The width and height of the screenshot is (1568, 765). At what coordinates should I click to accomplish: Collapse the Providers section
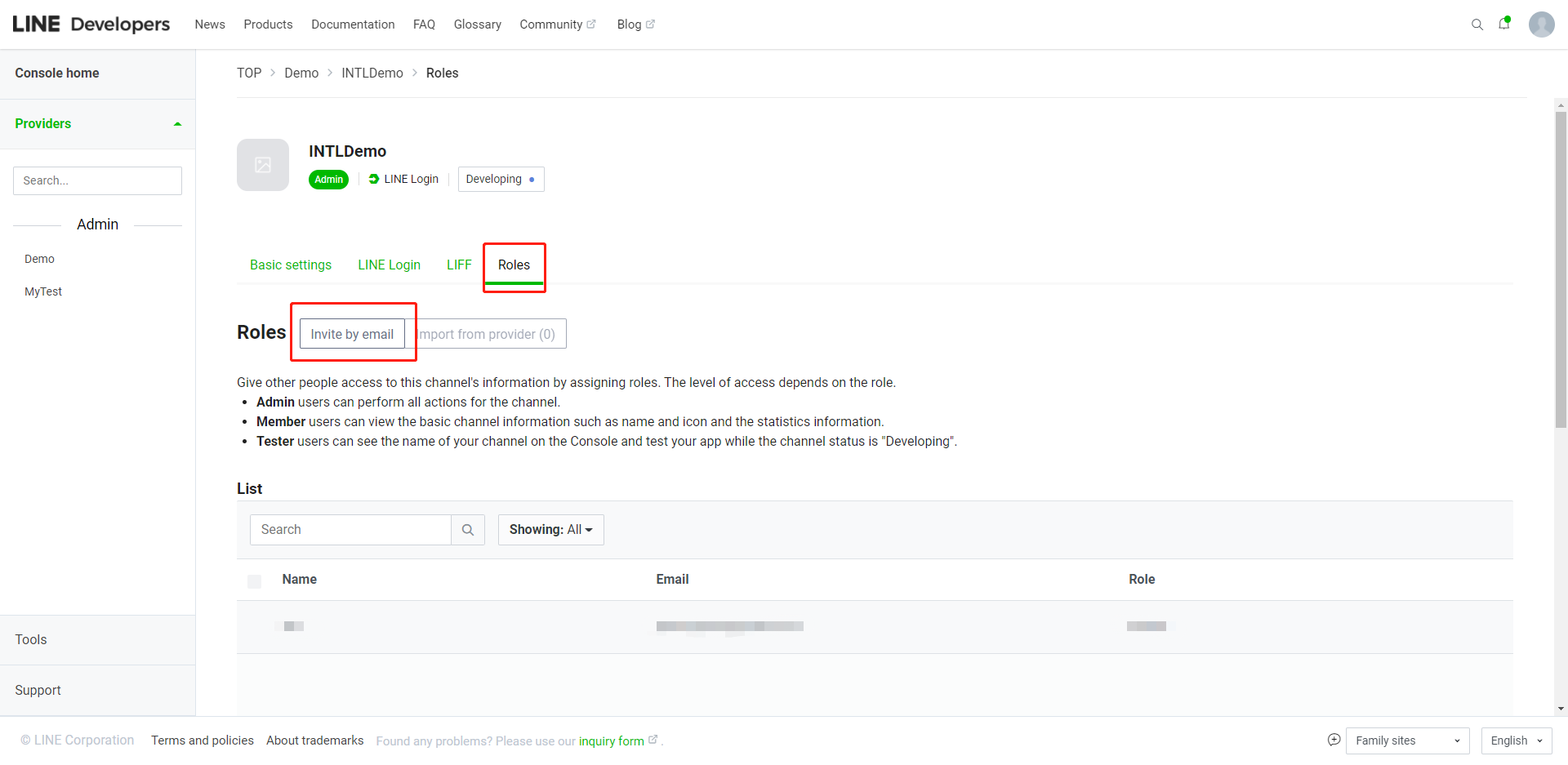(x=177, y=123)
